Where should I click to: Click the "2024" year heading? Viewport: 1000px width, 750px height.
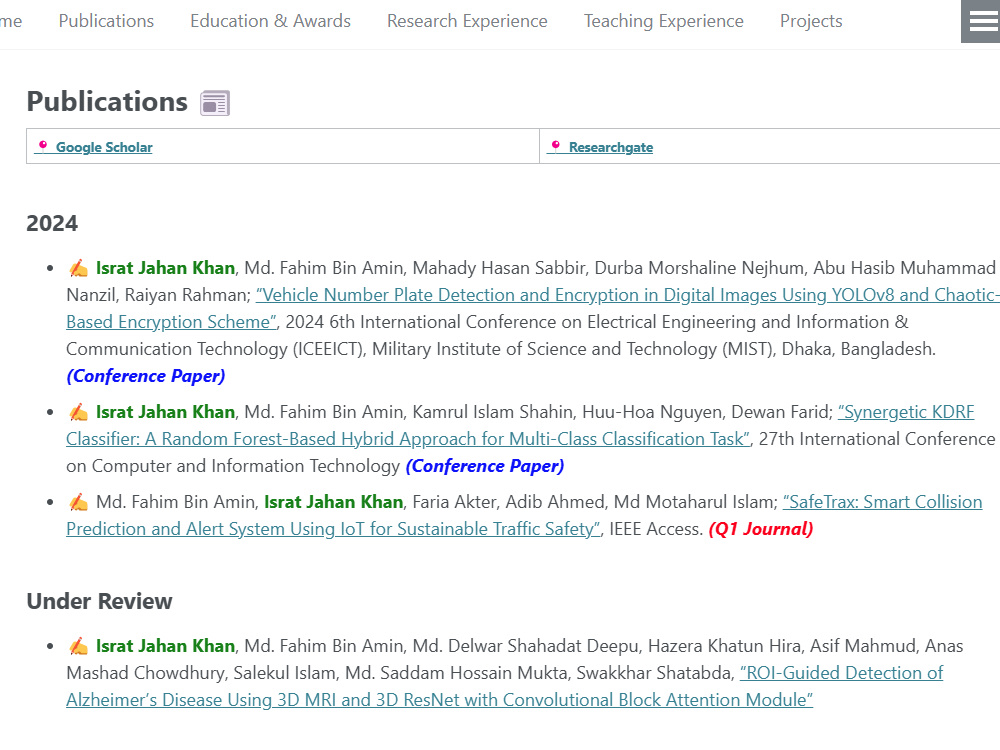point(52,223)
